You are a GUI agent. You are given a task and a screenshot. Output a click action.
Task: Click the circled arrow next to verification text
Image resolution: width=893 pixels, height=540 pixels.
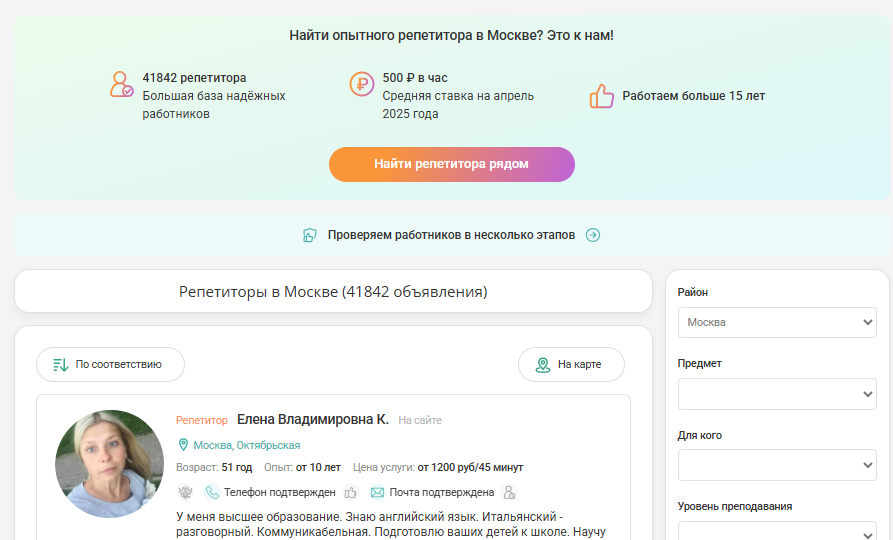(593, 235)
